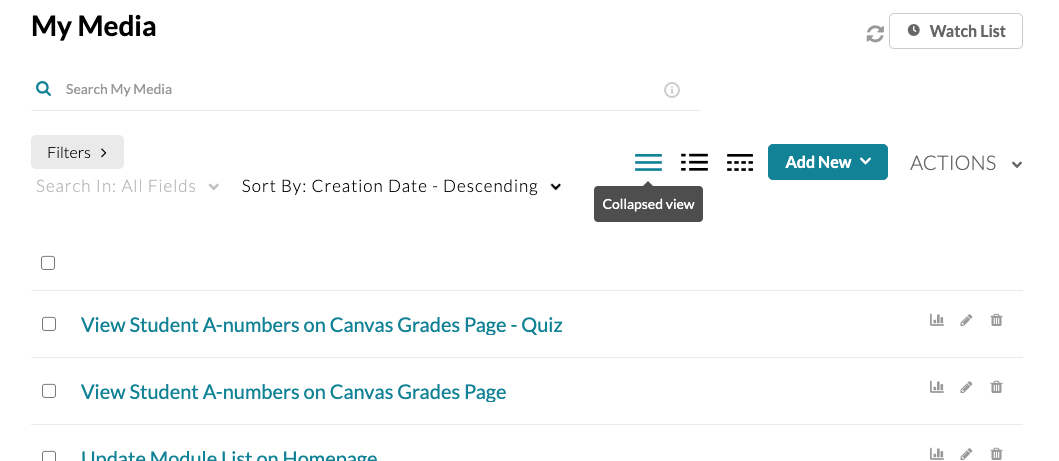This screenshot has width=1059, height=461.
Task: Switch to table view layout
Action: 740,162
